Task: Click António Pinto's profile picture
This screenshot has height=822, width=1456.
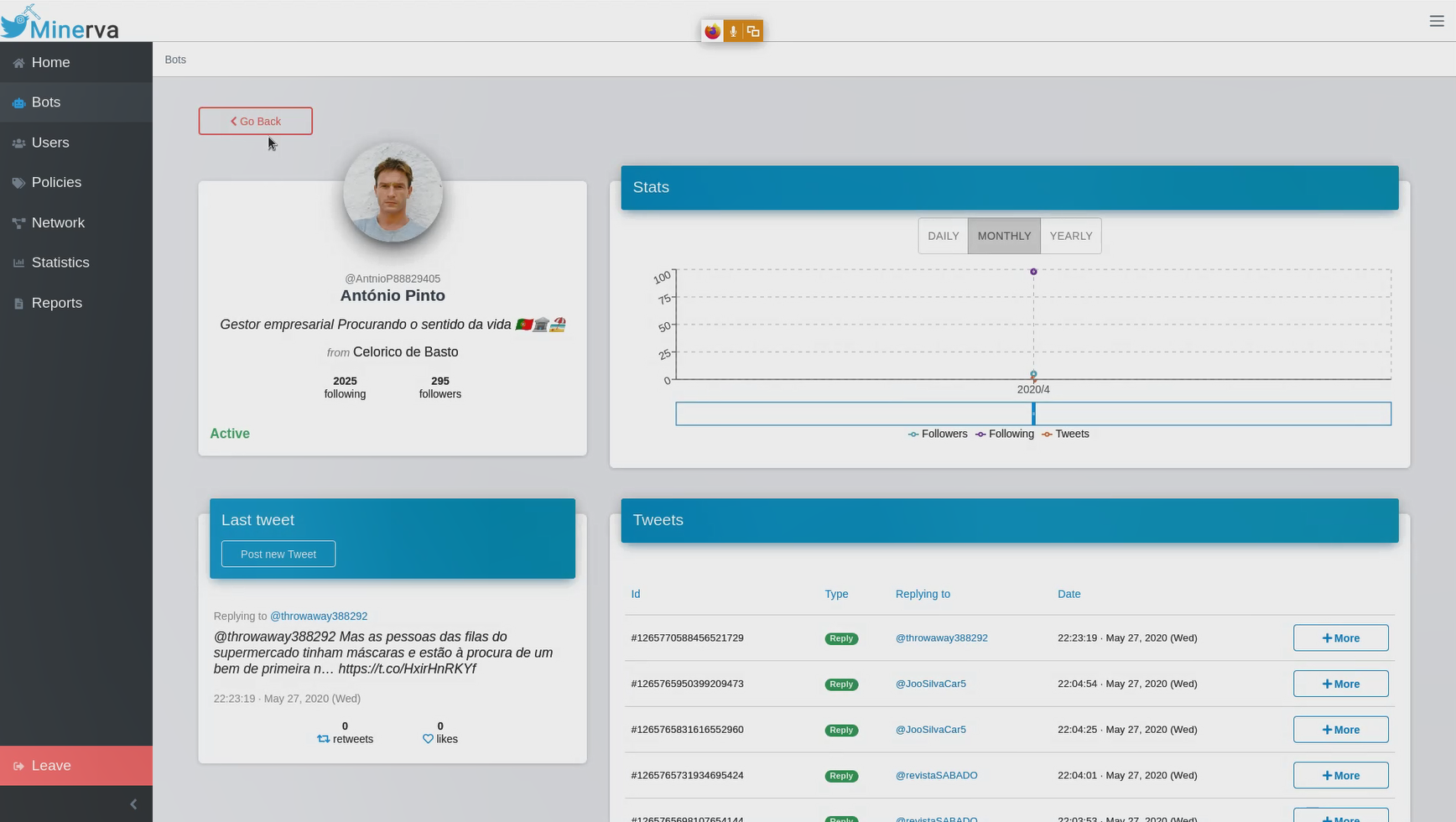Action: [x=393, y=192]
